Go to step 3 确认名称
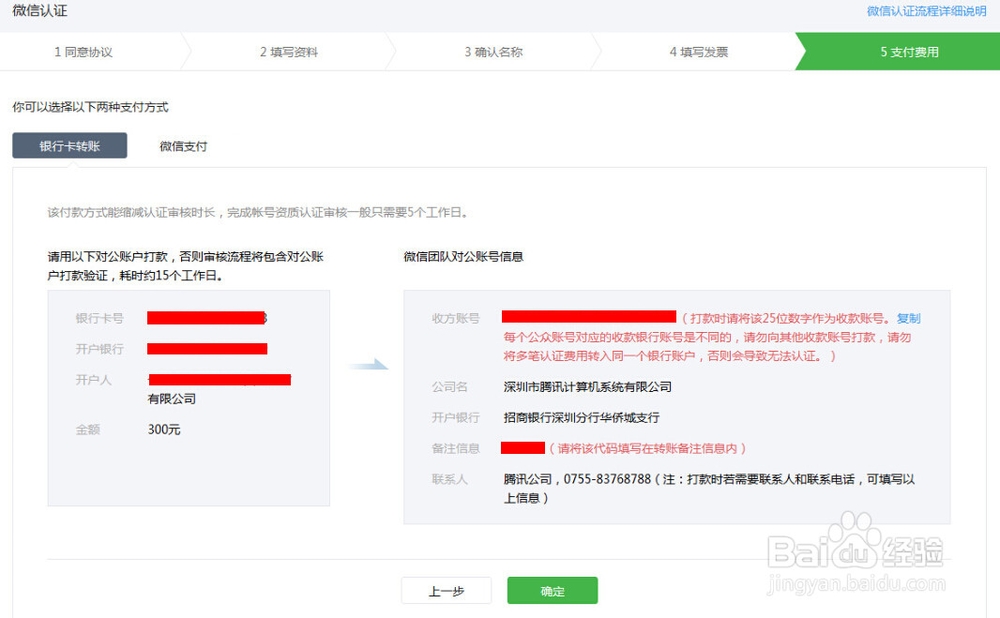This screenshot has width=1000, height=618. click(490, 51)
